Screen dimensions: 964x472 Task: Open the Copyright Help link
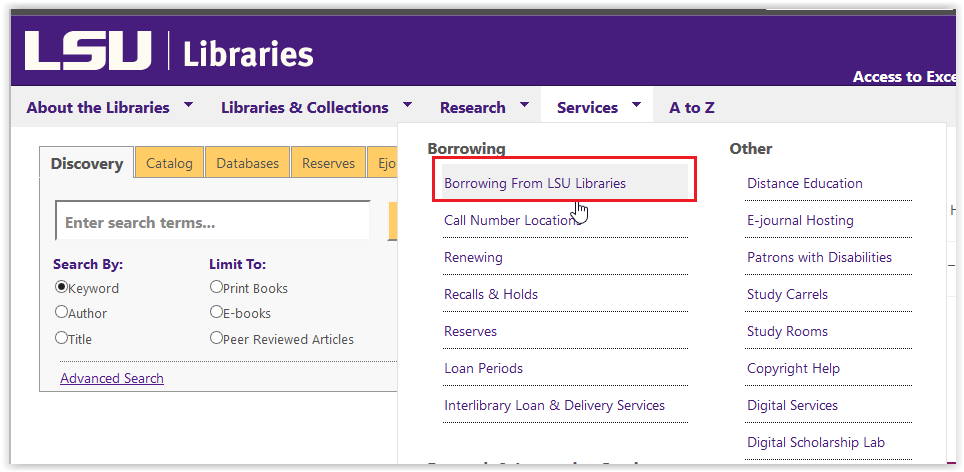point(793,368)
